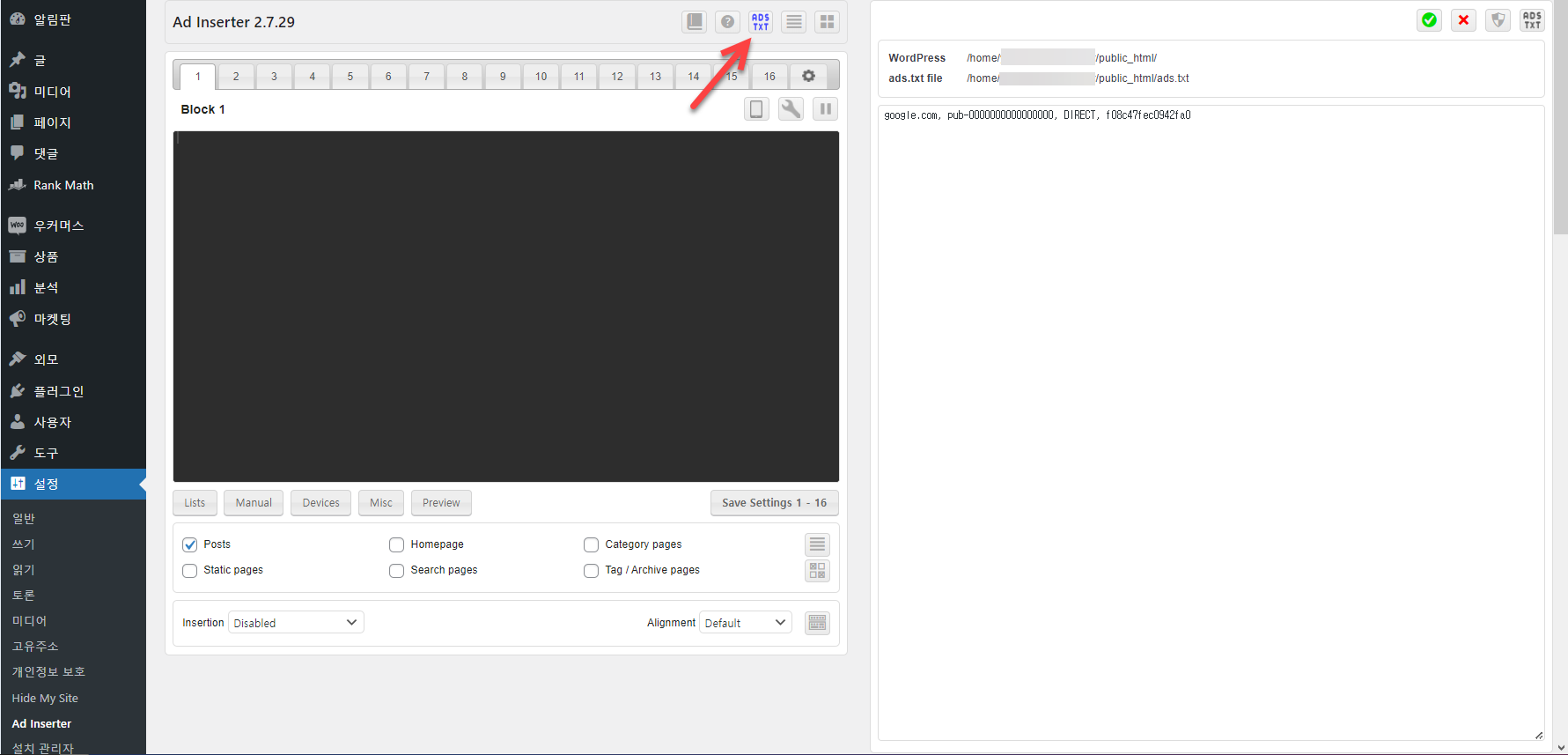Cancel ads.txt changes with red X
The width and height of the screenshot is (1568, 755).
[1463, 20]
